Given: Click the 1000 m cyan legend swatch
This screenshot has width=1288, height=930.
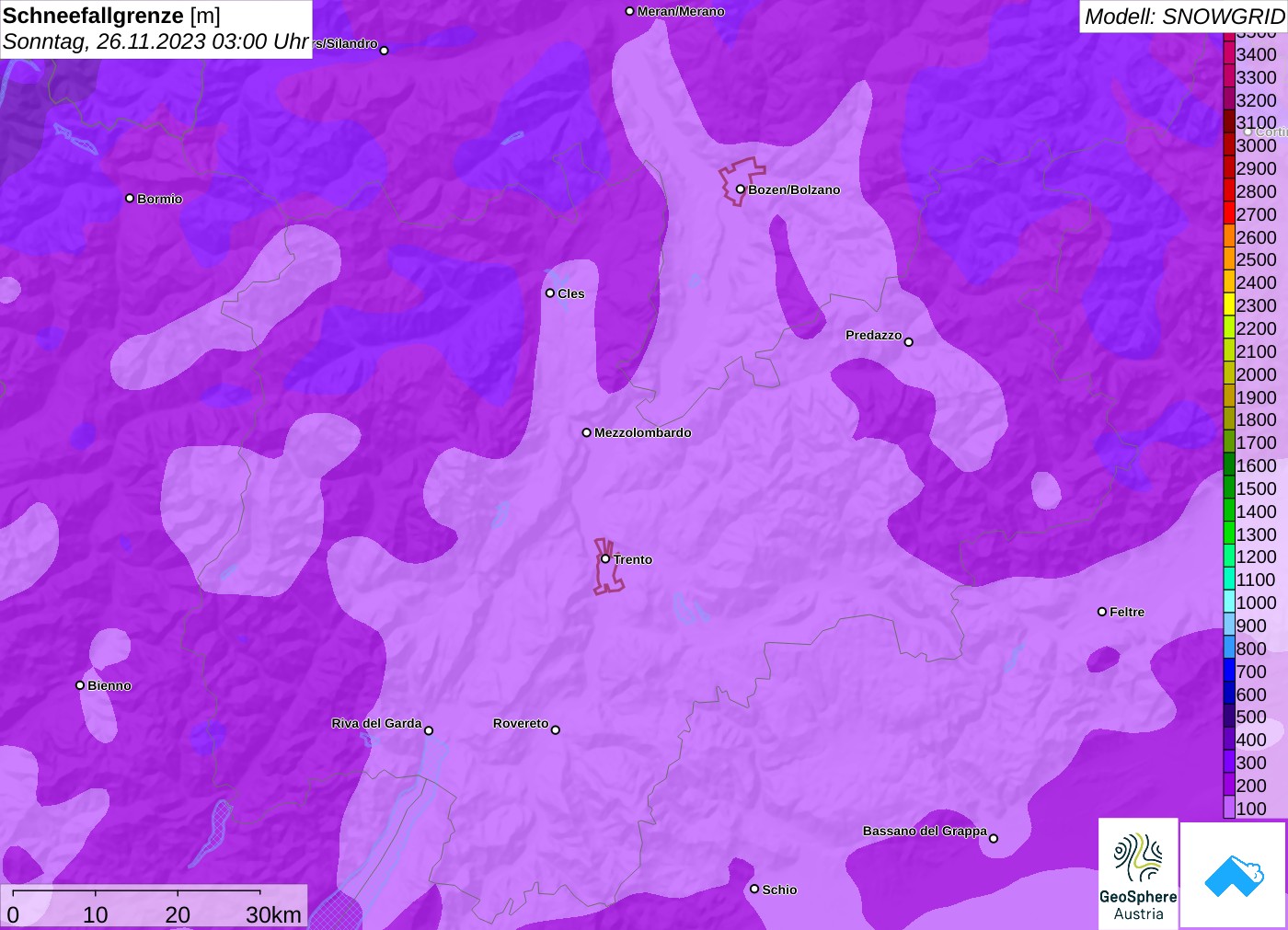Looking at the screenshot, I should (1229, 603).
